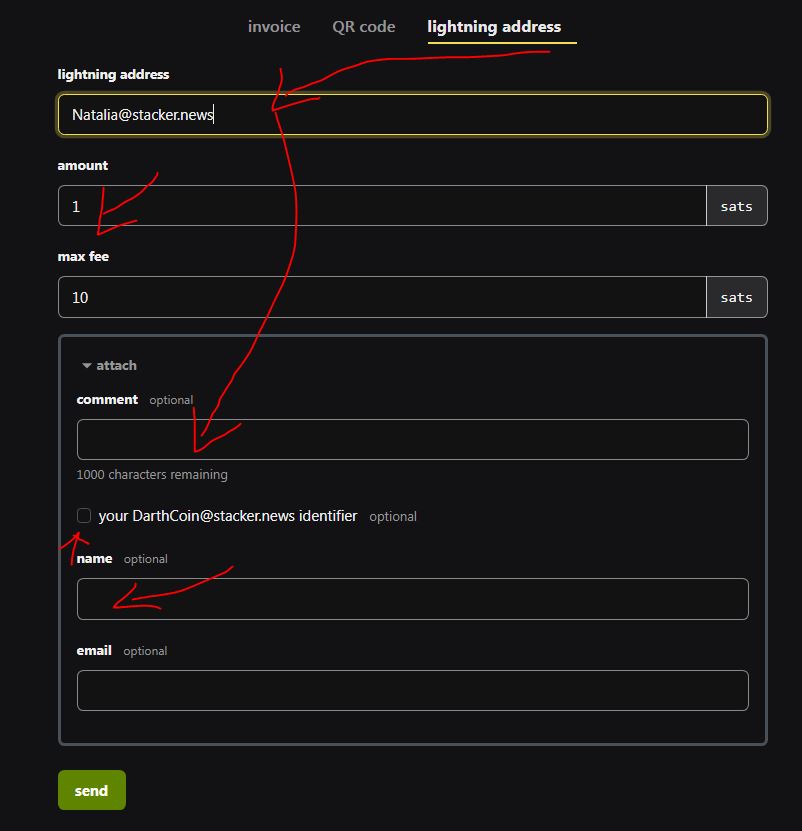Switch to the invoice tab
Image resolution: width=802 pixels, height=831 pixels.
coord(273,27)
